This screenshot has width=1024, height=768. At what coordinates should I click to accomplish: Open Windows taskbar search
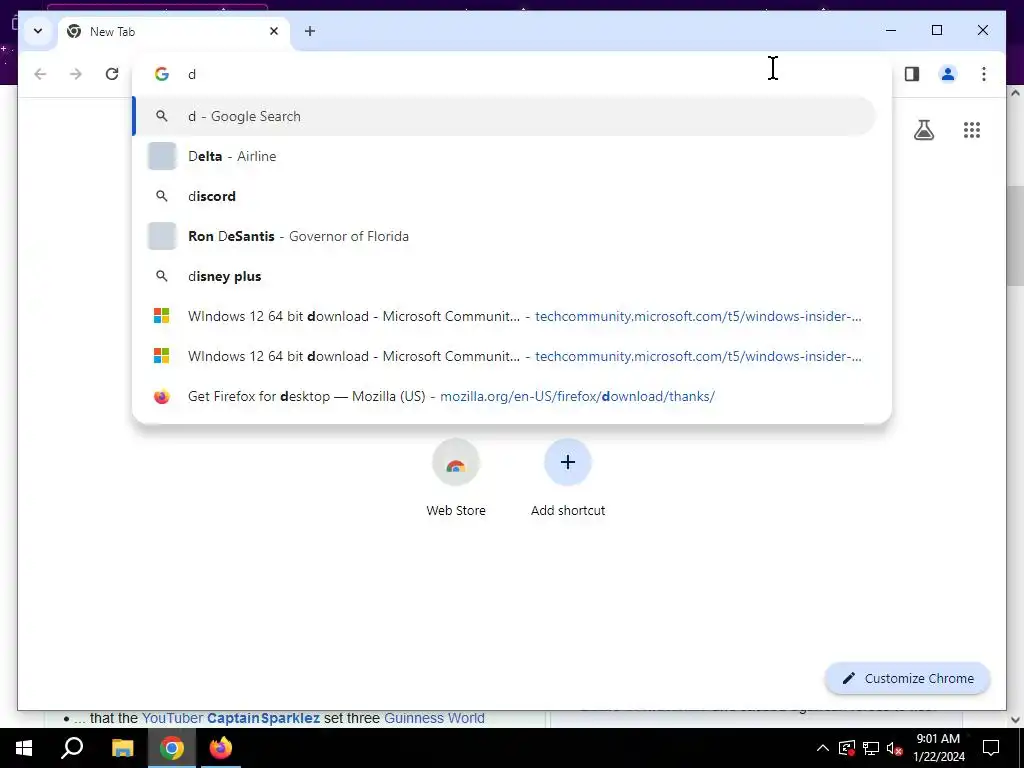[x=72, y=748]
